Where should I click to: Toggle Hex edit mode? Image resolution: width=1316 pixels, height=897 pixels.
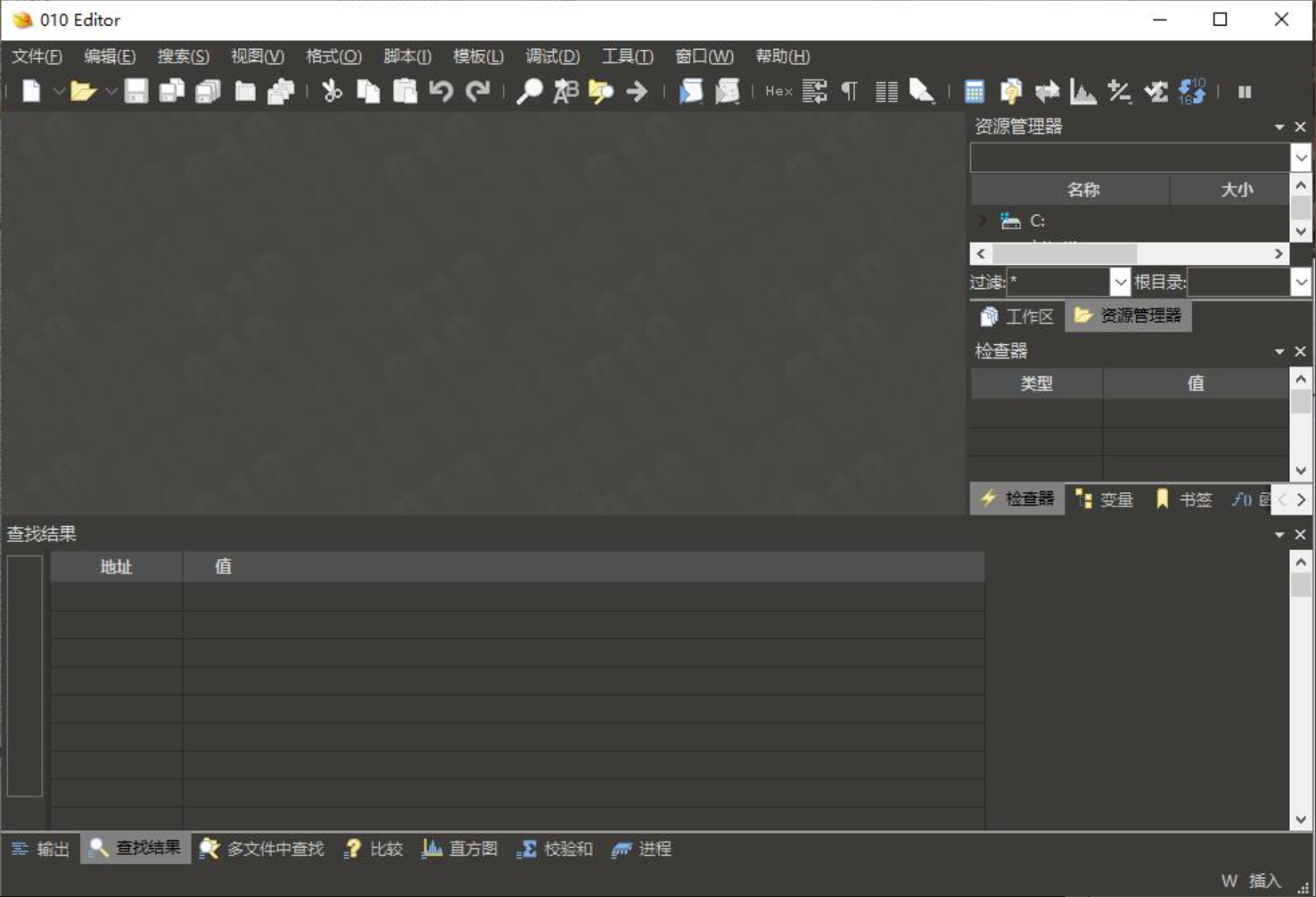tap(778, 91)
